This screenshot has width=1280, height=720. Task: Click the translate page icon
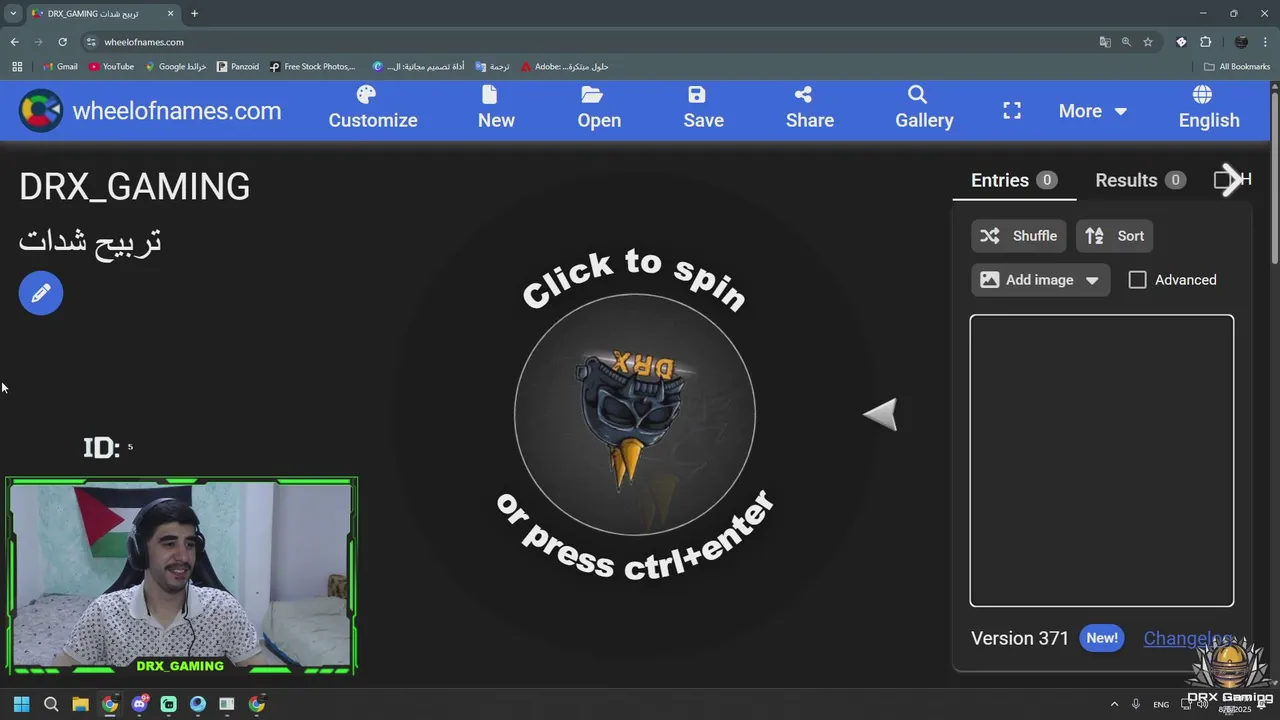(x=1105, y=42)
